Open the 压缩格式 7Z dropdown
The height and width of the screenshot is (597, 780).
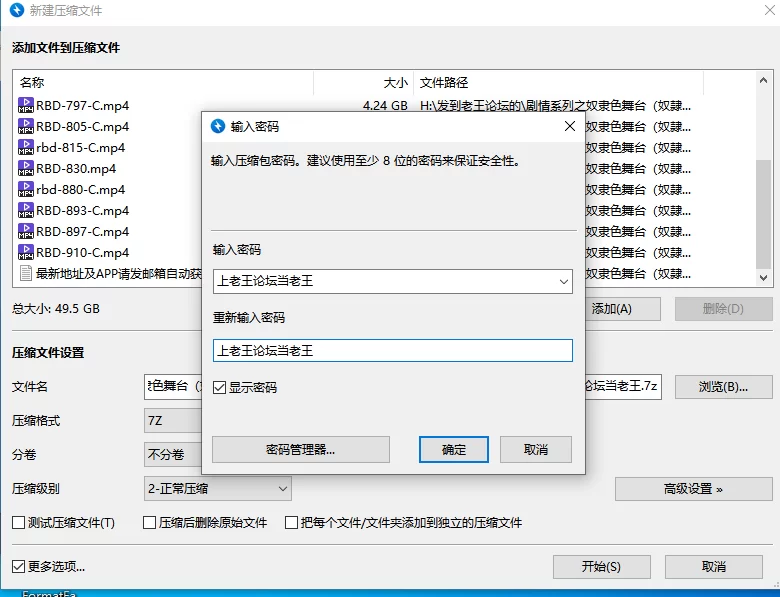point(173,421)
